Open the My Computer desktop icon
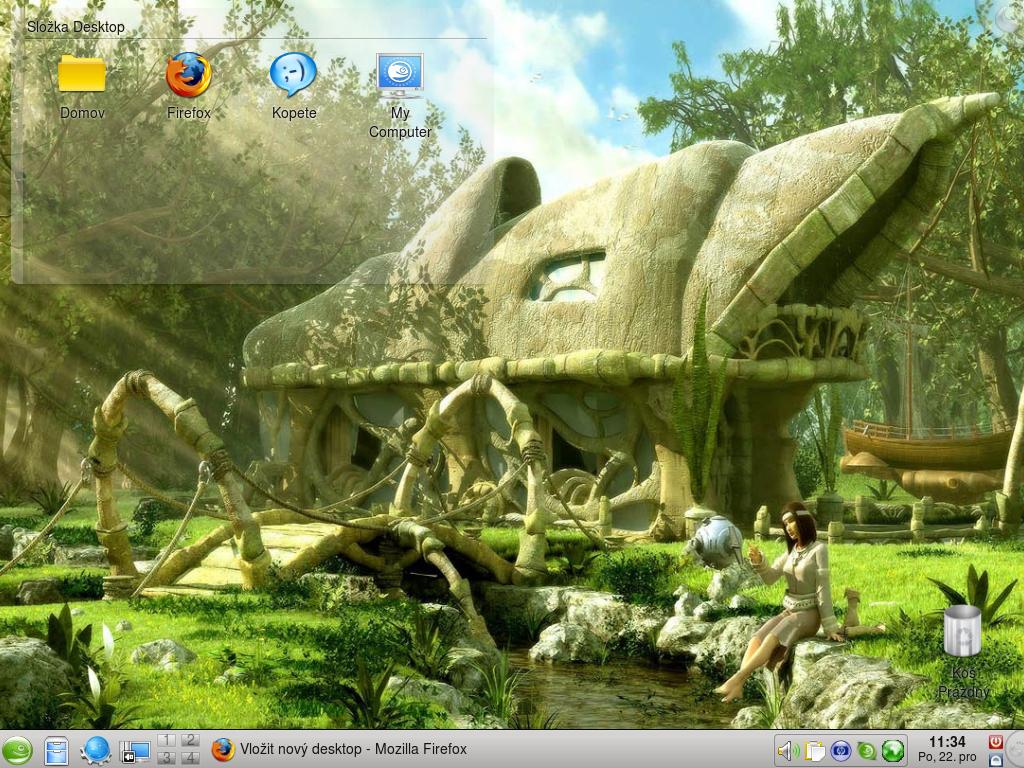 pos(400,75)
